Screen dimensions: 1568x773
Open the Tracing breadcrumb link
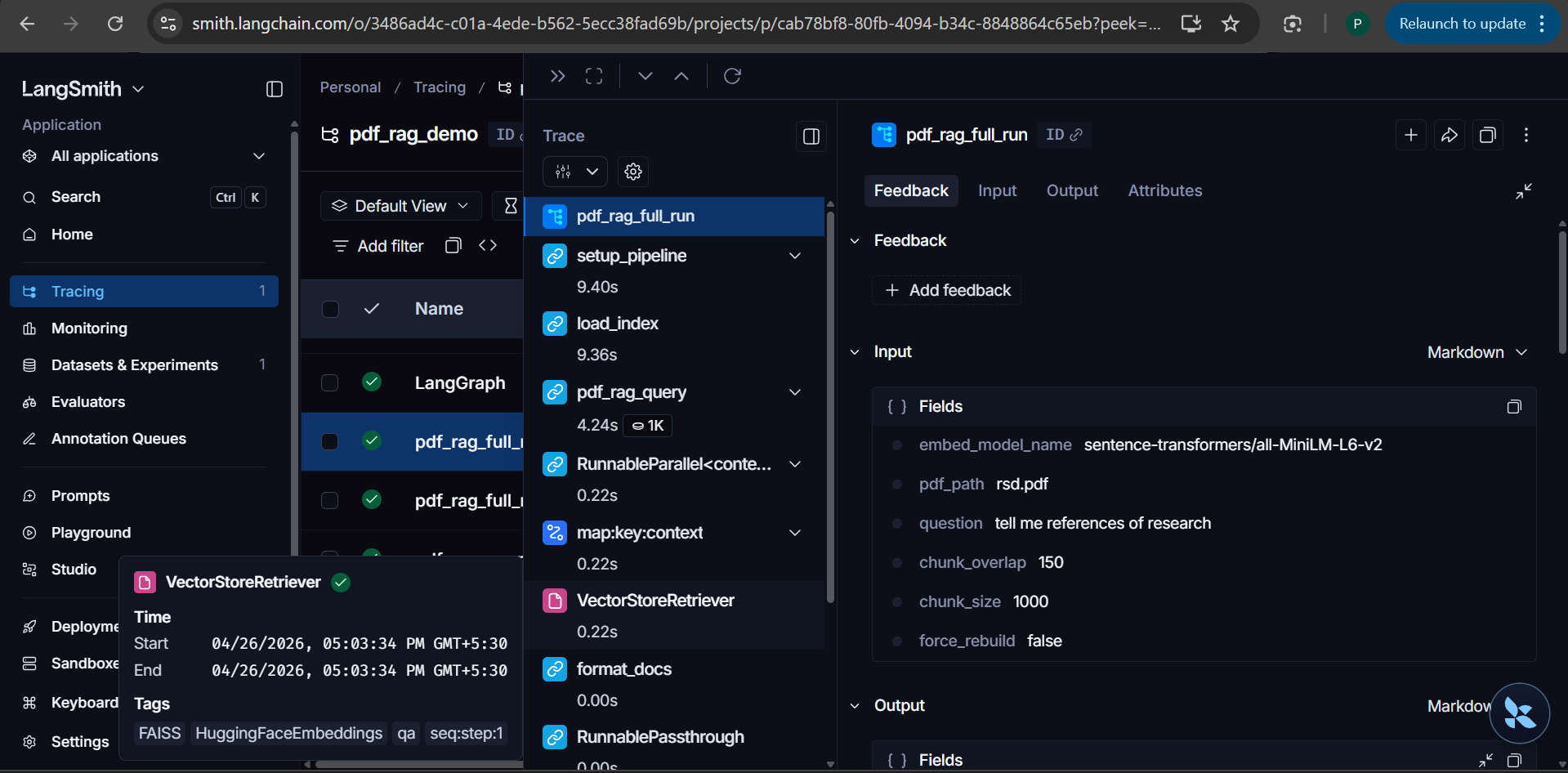(x=440, y=87)
